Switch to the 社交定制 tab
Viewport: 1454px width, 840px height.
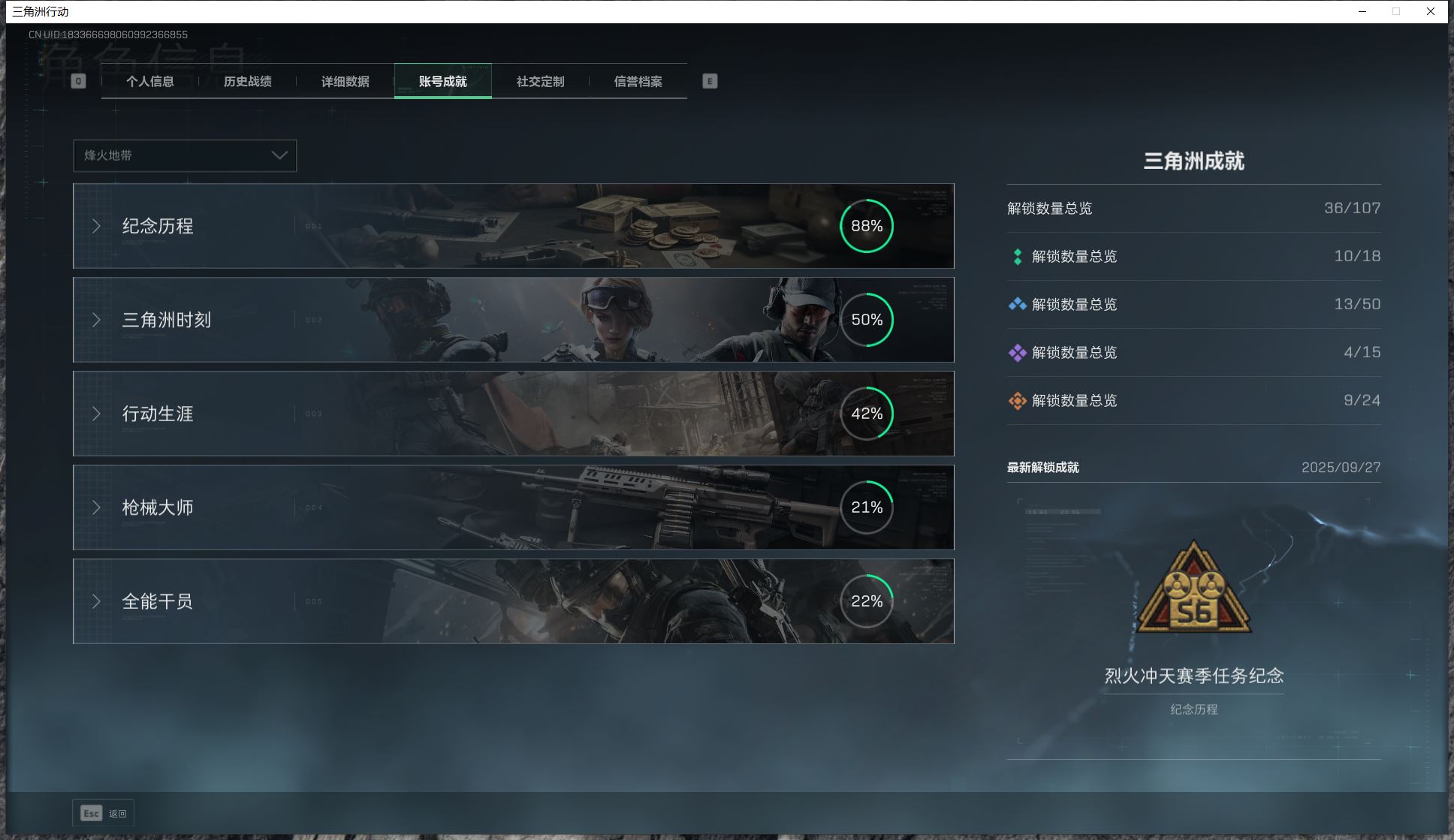[x=539, y=81]
